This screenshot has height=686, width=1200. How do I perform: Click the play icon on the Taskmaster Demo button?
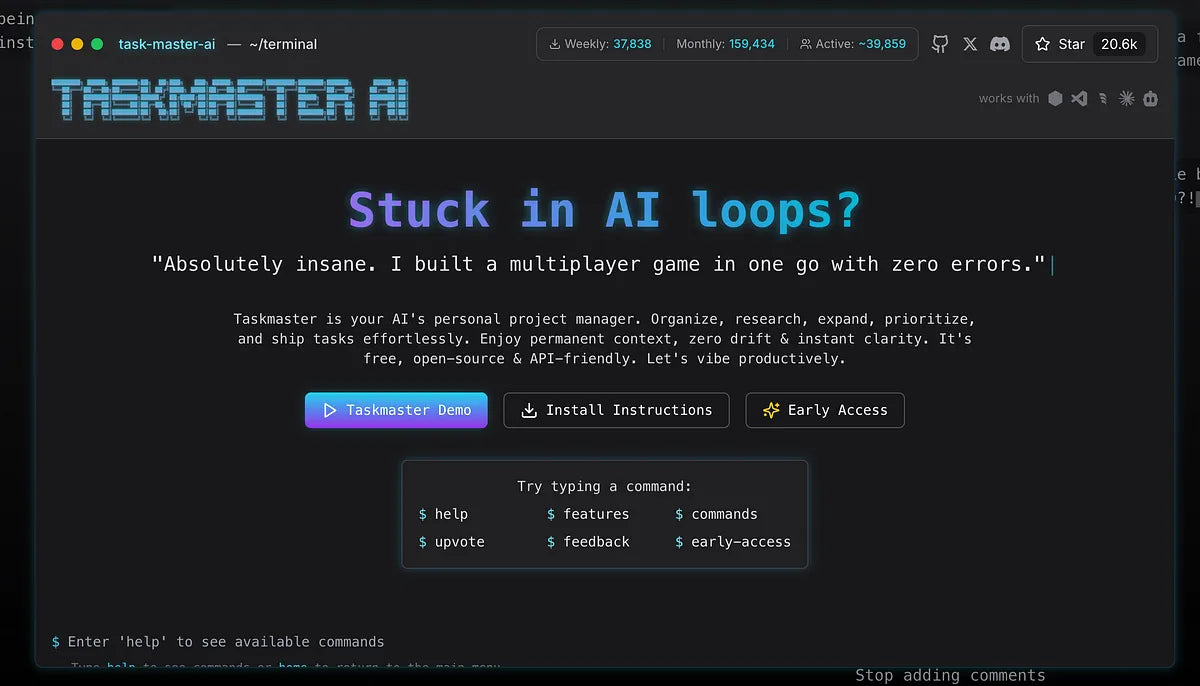tap(327, 410)
